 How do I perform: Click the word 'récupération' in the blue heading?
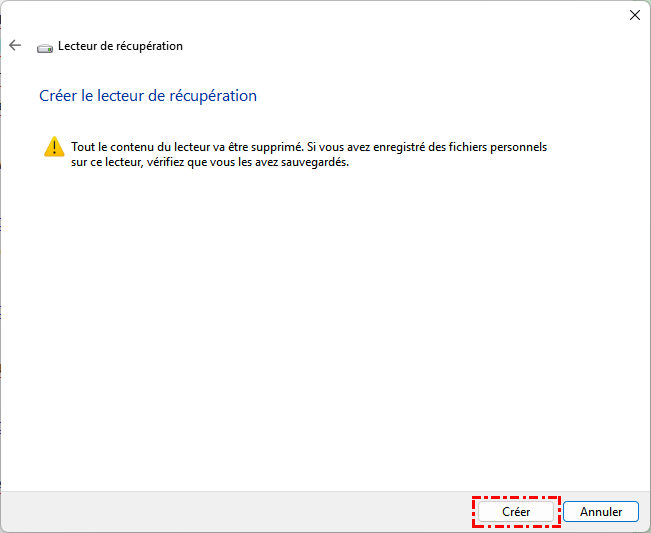click(216, 96)
